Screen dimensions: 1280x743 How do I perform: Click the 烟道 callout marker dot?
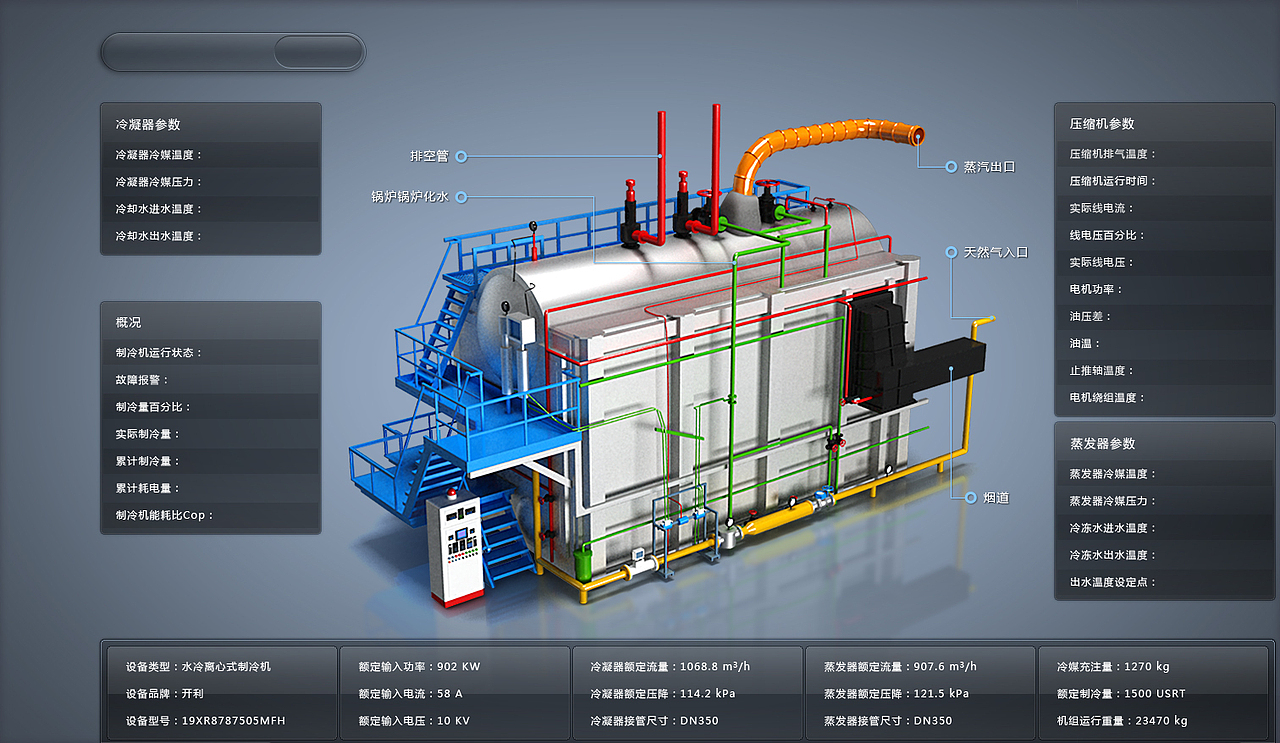970,497
